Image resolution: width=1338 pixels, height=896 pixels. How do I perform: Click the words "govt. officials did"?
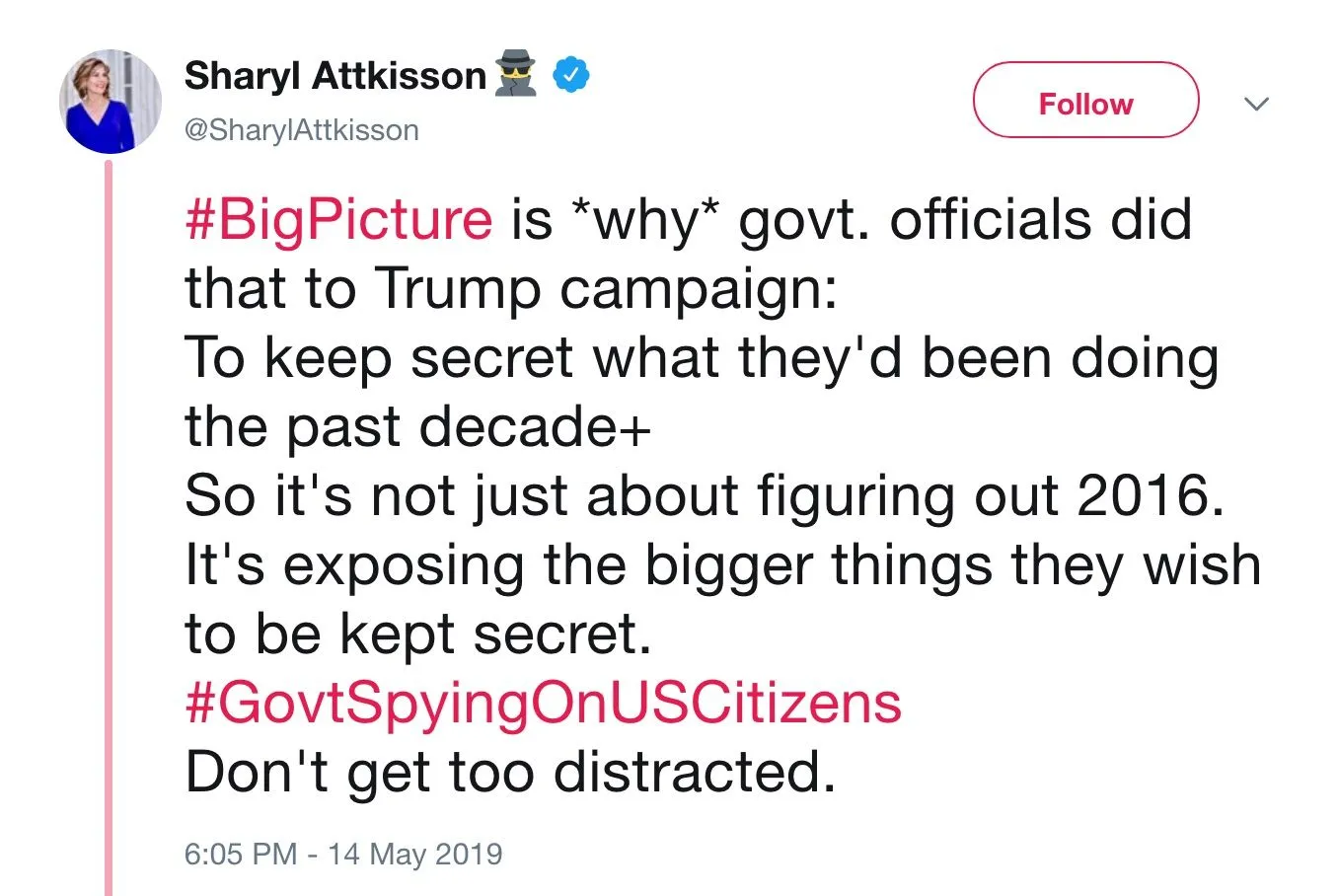point(964,219)
